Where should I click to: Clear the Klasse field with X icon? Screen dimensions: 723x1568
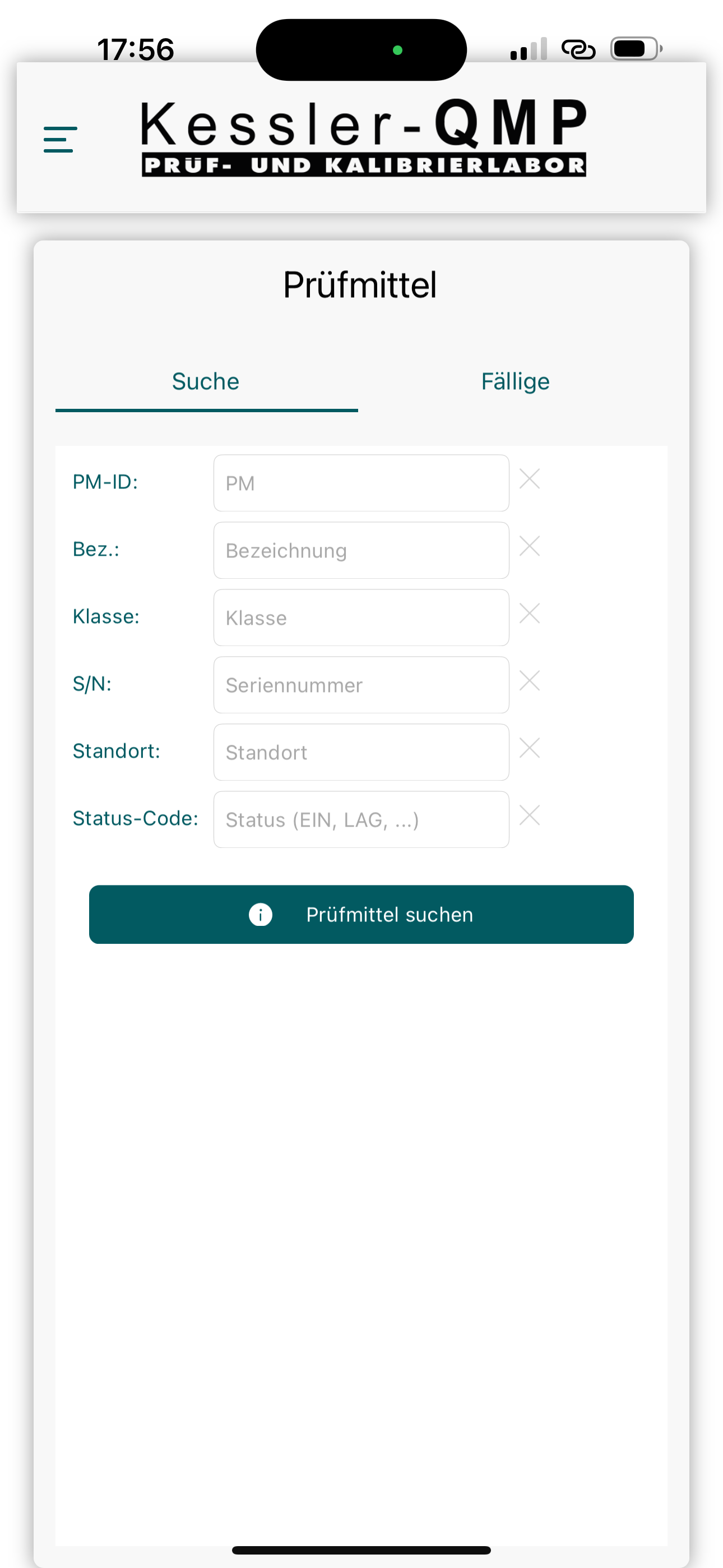tap(530, 614)
